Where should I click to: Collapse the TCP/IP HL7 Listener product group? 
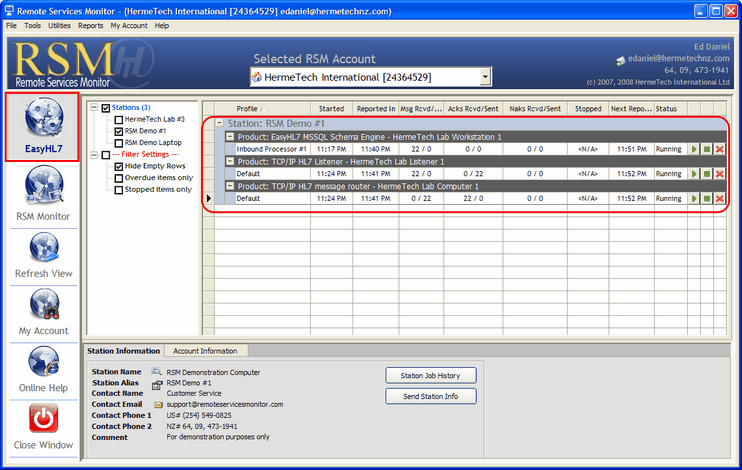point(230,161)
